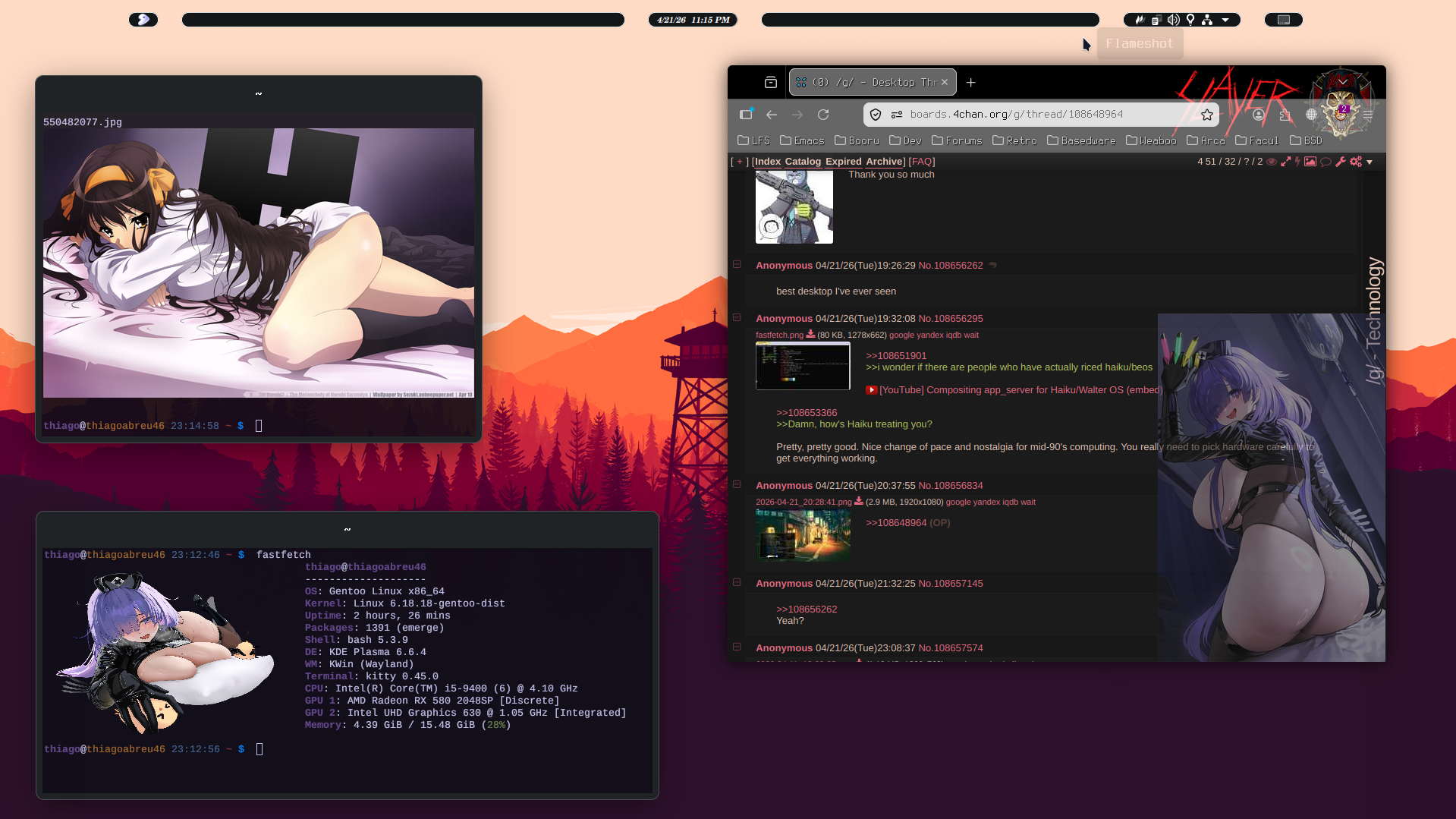Follow the quote link >>108651901
The width and height of the screenshot is (1456, 819).
pyautogui.click(x=896, y=356)
